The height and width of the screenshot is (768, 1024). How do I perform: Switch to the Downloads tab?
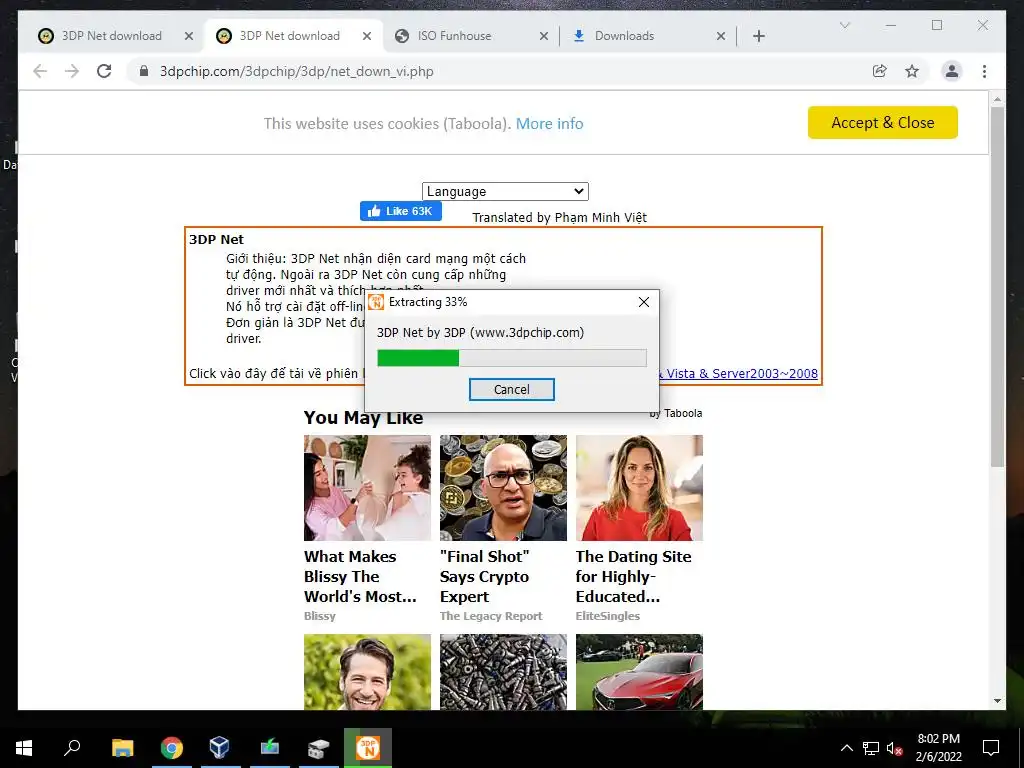click(x=624, y=36)
